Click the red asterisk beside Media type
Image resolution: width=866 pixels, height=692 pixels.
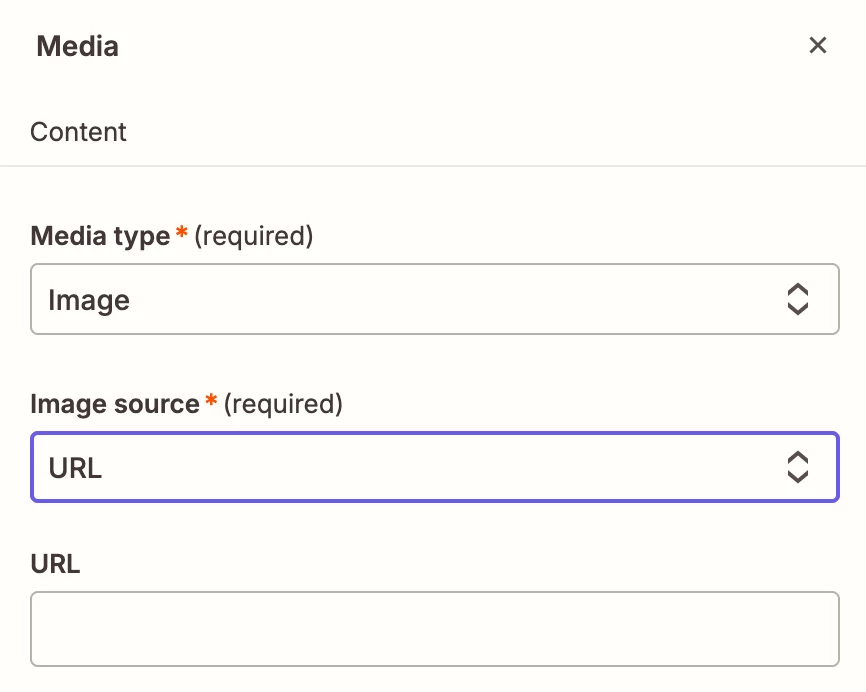point(181,234)
